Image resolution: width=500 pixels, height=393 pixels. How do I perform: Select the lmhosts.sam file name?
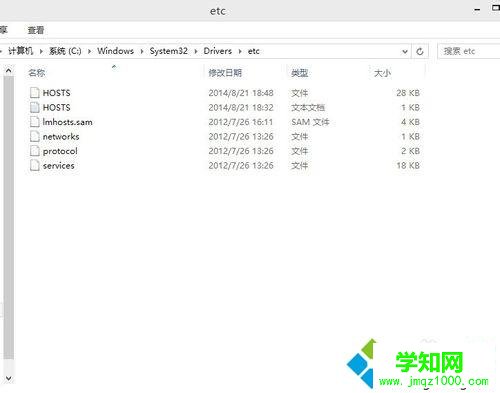tap(67, 122)
